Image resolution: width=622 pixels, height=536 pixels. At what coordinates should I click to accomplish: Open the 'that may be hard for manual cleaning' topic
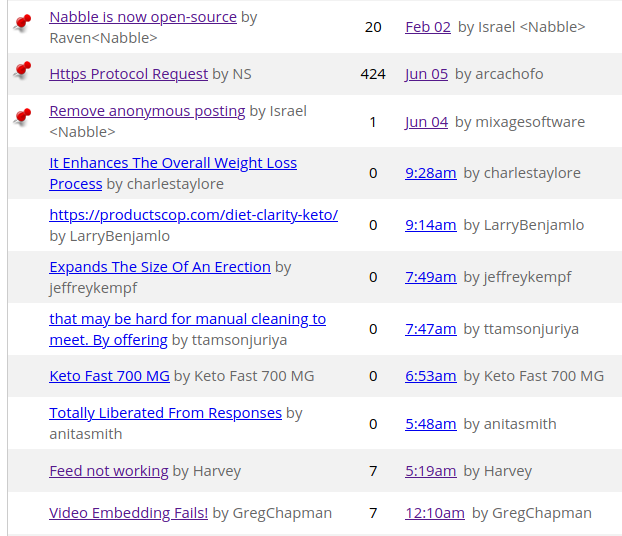tap(187, 319)
